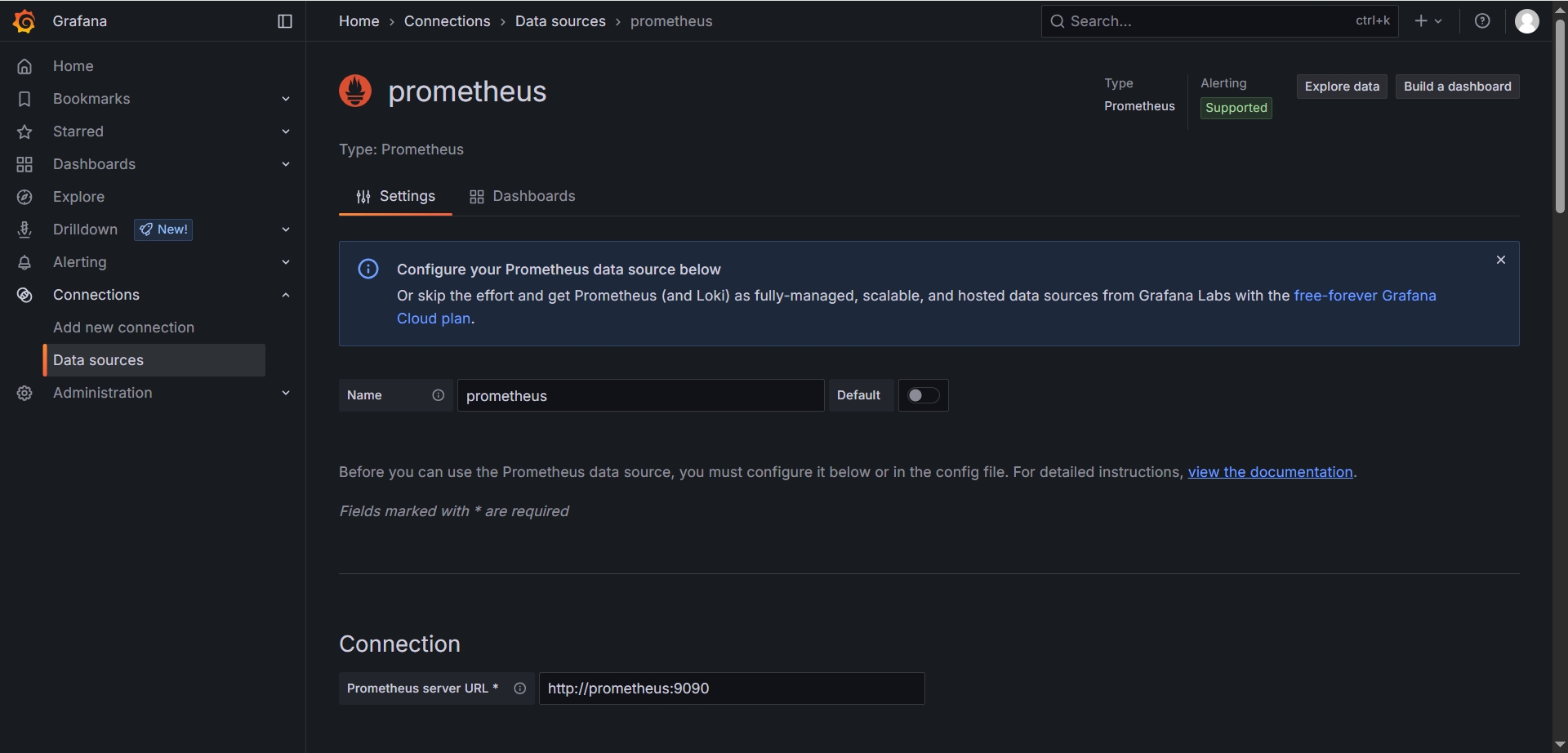1568x753 pixels.
Task: Open the help question mark icon
Action: pos(1482,21)
